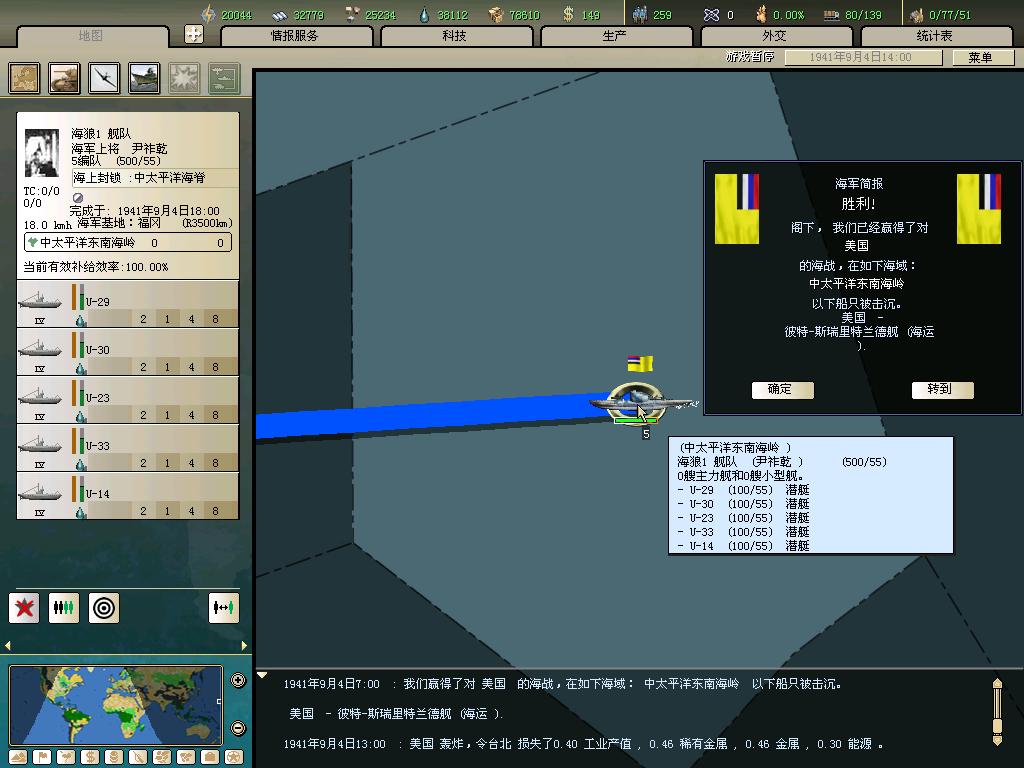Click the greyed-out battles explosion icon
This screenshot has width=1024, height=768.
coord(184,78)
